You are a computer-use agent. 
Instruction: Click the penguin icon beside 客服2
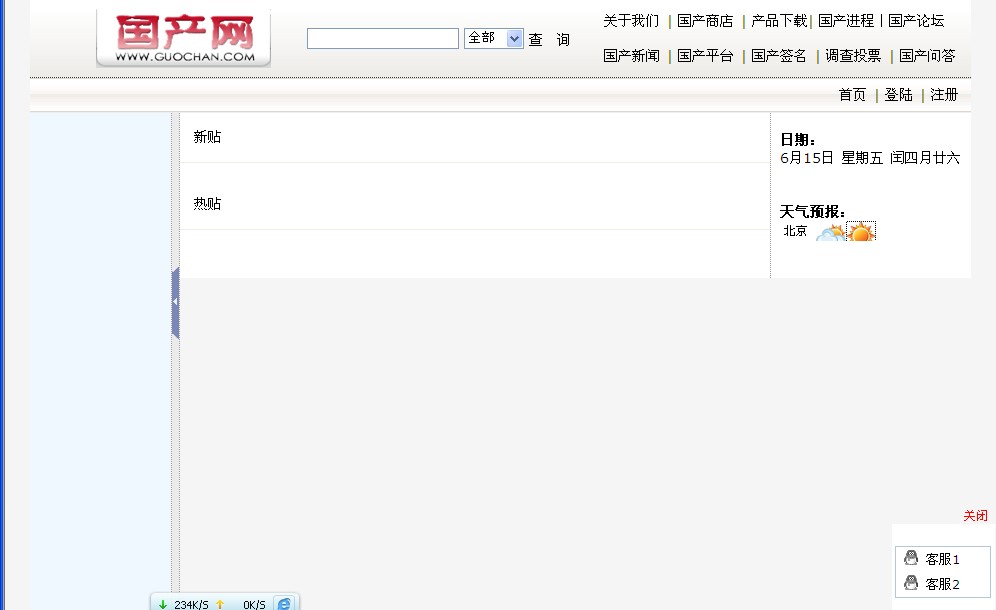[x=911, y=583]
